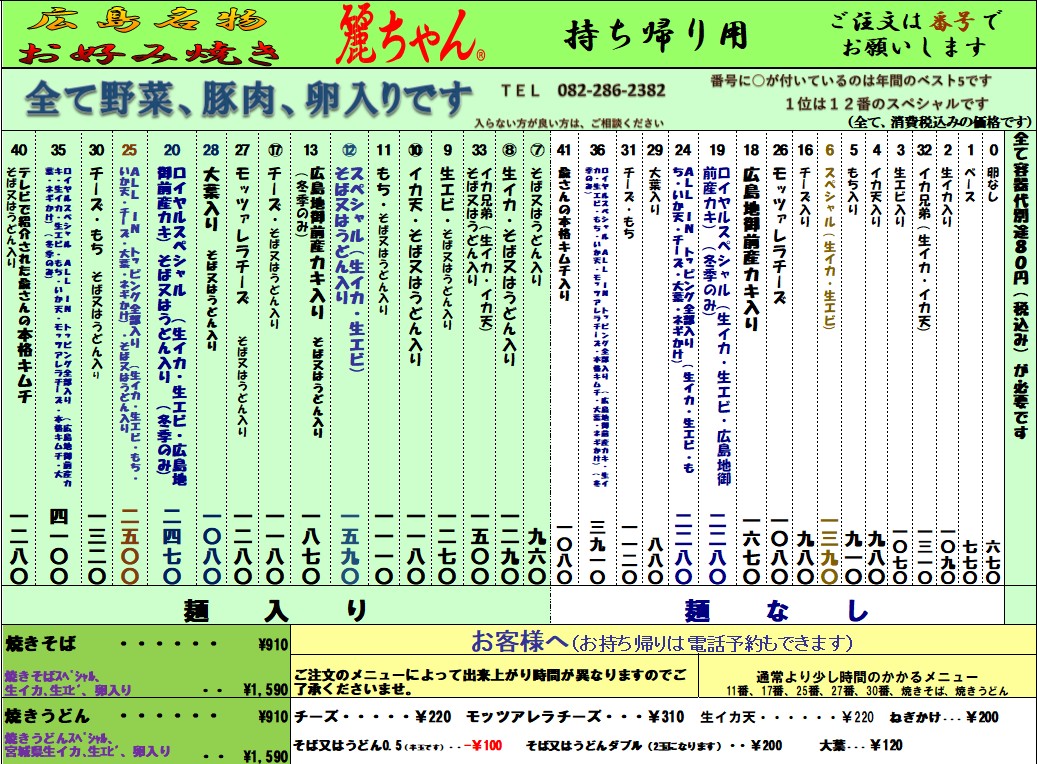
Task: Select menu number 29 column header
Action: [x=655, y=150]
